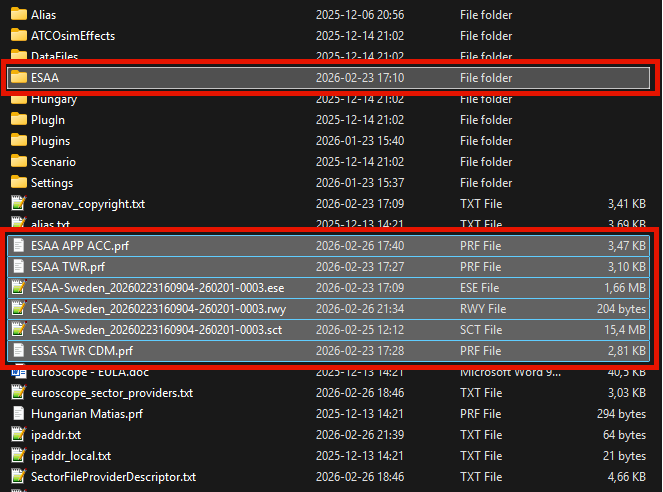The height and width of the screenshot is (492, 663).
Task: Select the ESAA TWR.prf file
Action: click(x=68, y=267)
